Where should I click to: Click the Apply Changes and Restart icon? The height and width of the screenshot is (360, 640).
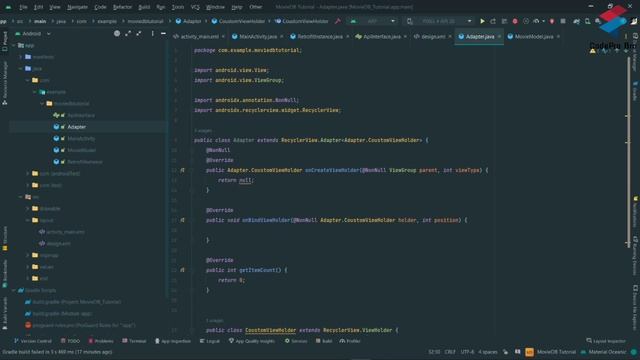click(493, 21)
